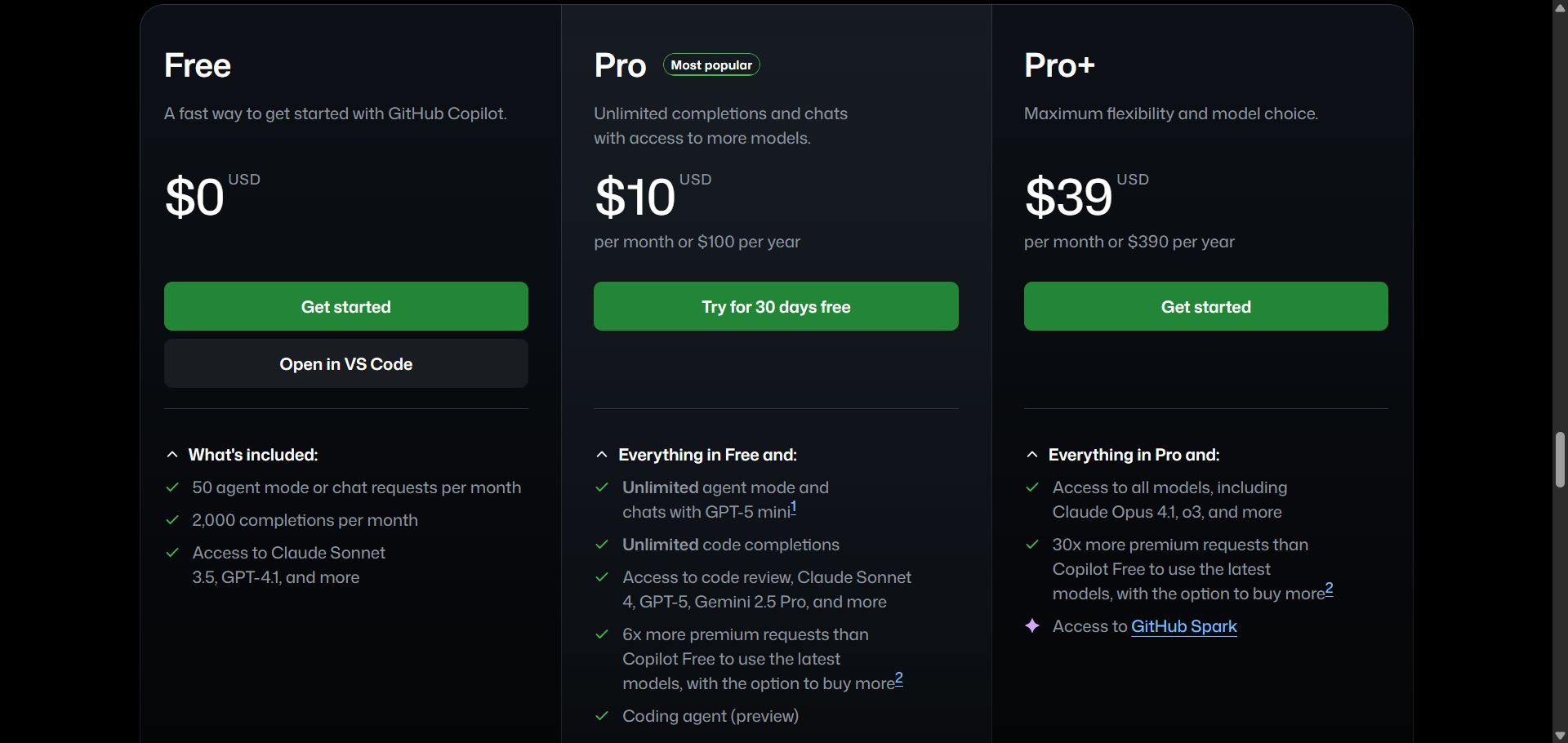Open the GitHub Spark link

coord(1183,626)
